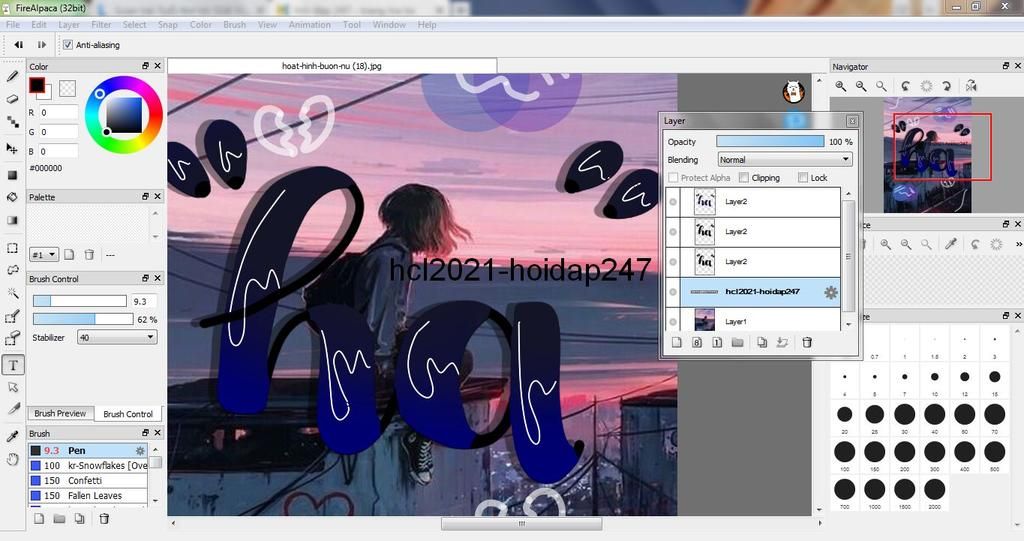Click the brush size field showing 9.3
Viewport: 1024px width, 541px height.
[144, 301]
